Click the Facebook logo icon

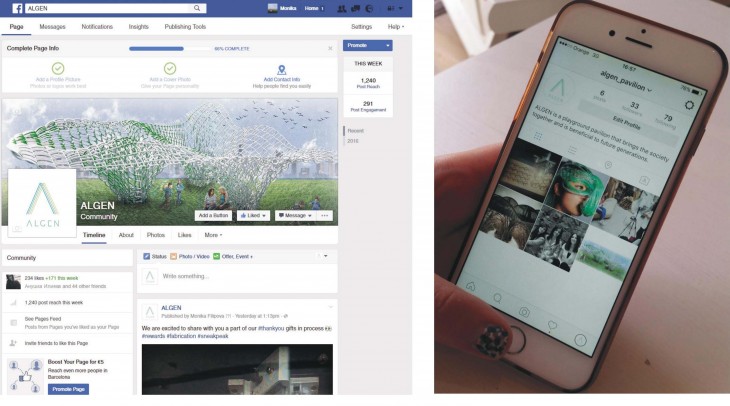coord(17,8)
